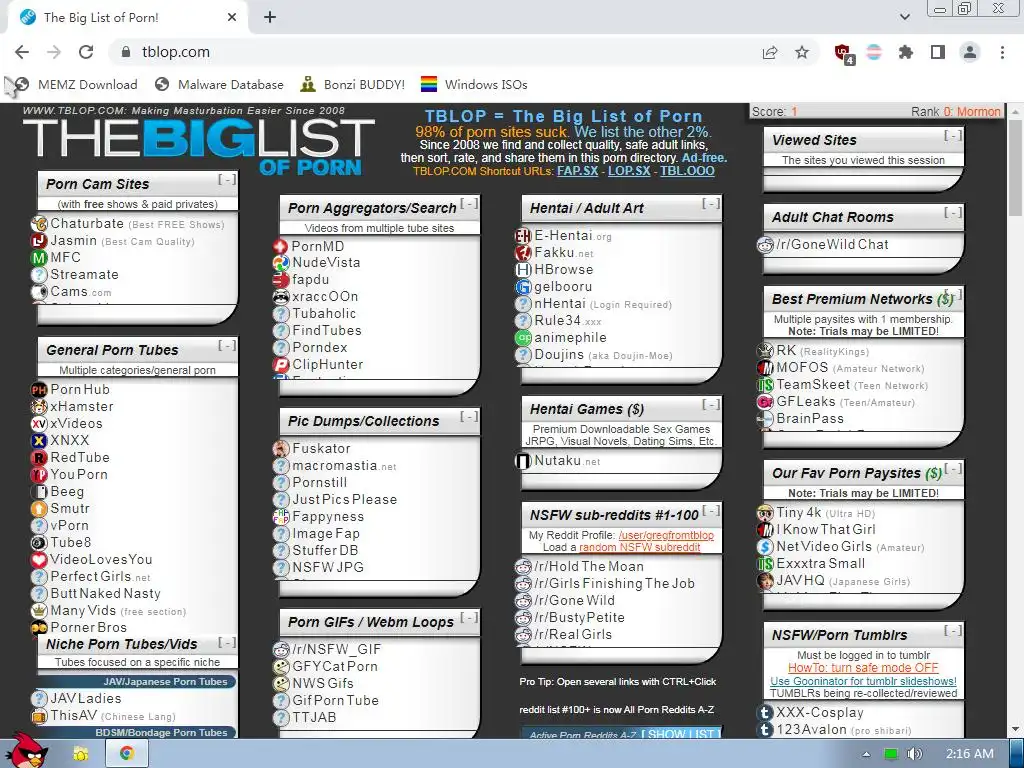
Task: Open the Use Gooninator slideshows link
Action: point(863,681)
